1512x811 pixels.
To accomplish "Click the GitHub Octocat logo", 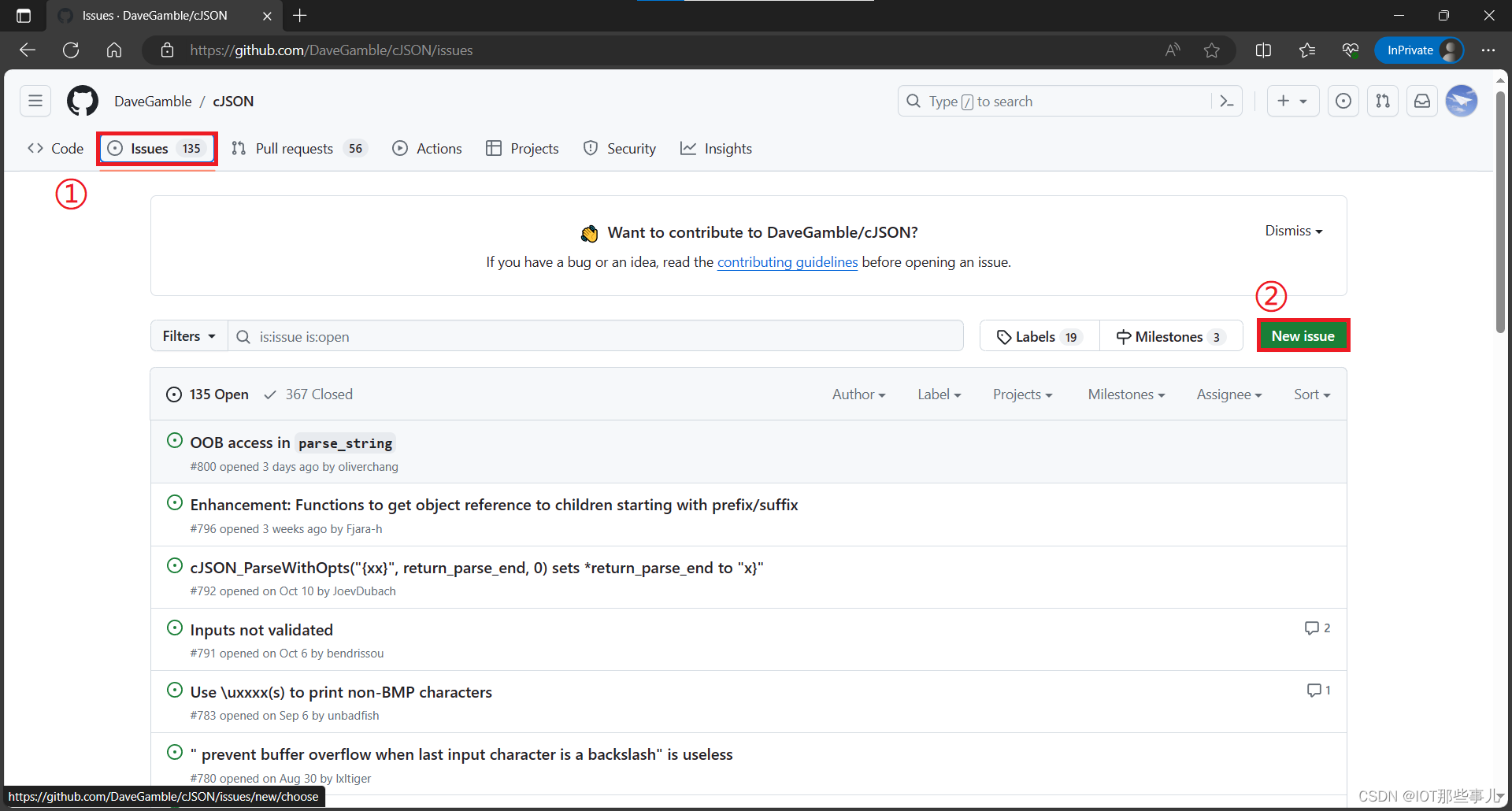I will tap(83, 101).
